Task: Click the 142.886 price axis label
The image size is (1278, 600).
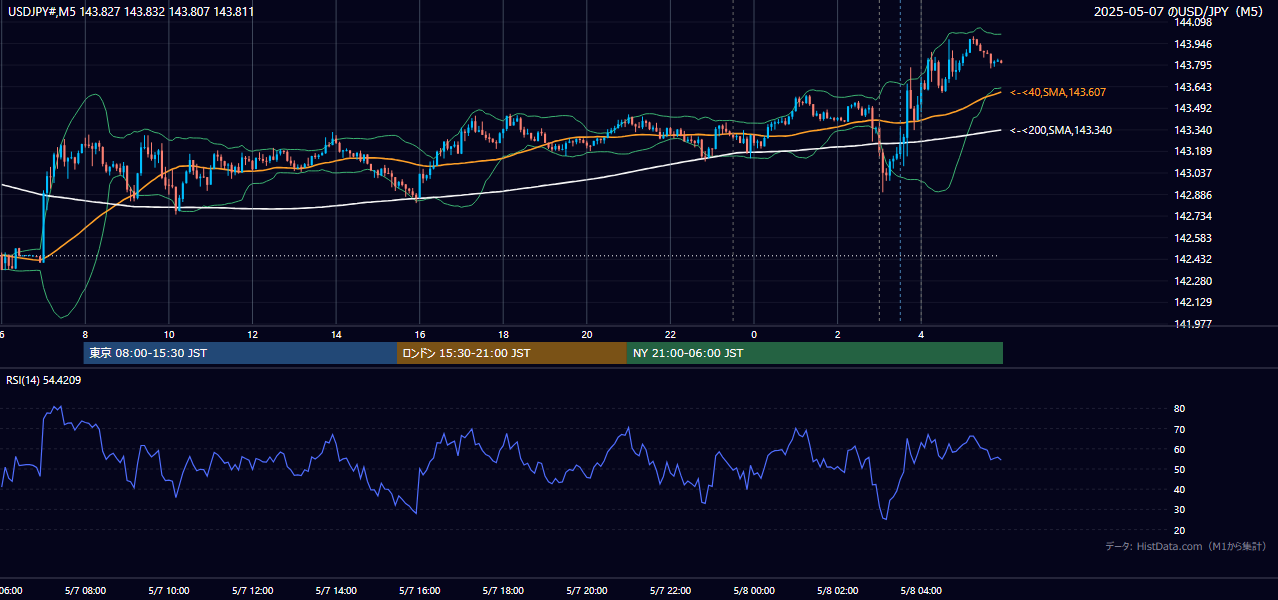Action: pyautogui.click(x=1193, y=195)
